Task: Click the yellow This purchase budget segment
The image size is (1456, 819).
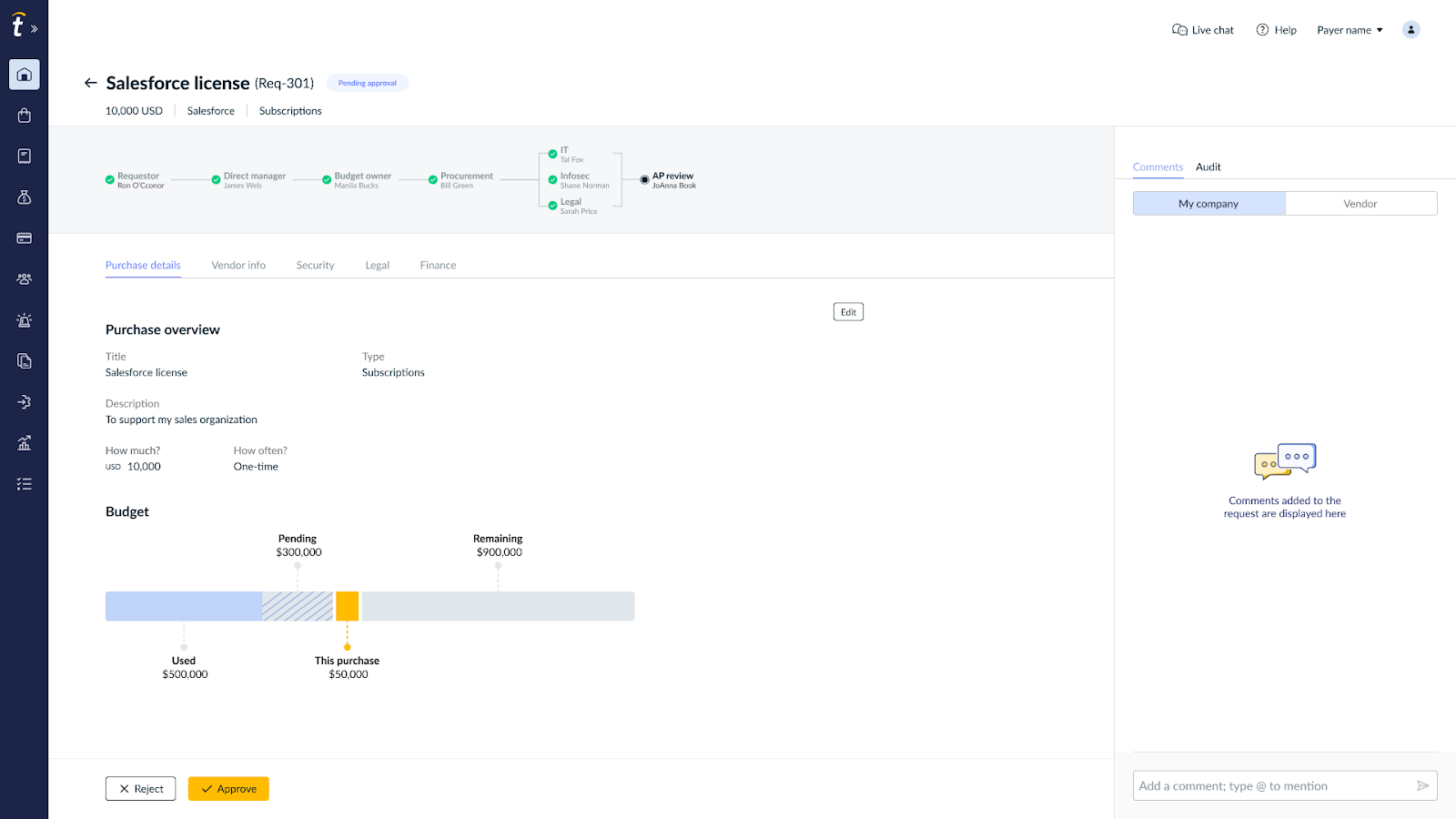Action: pos(347,606)
